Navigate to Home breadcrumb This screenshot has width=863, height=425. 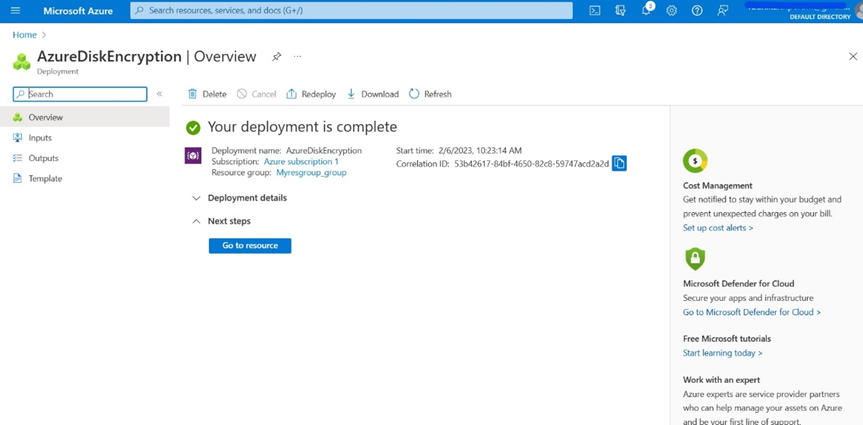point(25,35)
